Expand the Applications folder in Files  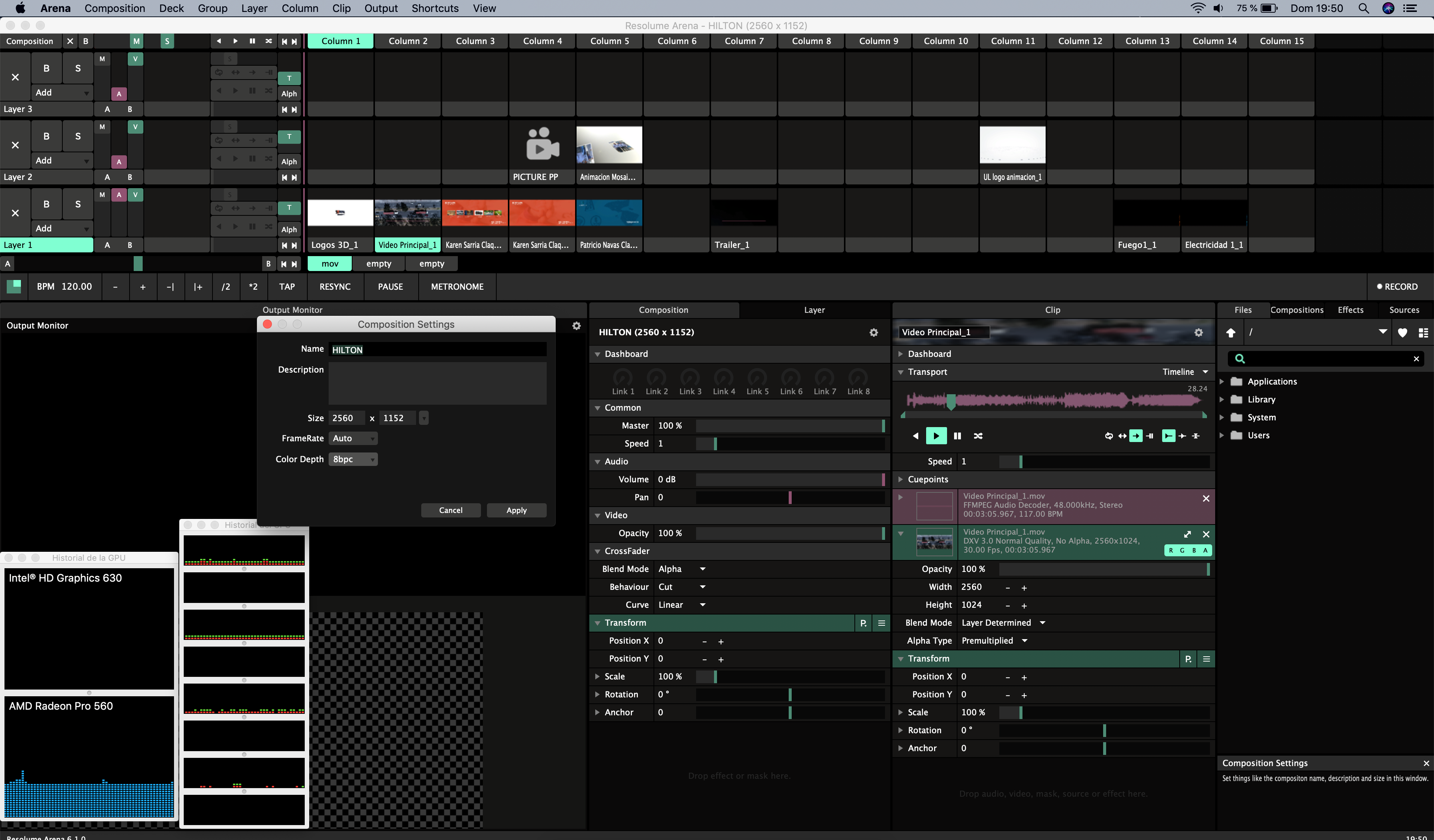pos(1222,382)
